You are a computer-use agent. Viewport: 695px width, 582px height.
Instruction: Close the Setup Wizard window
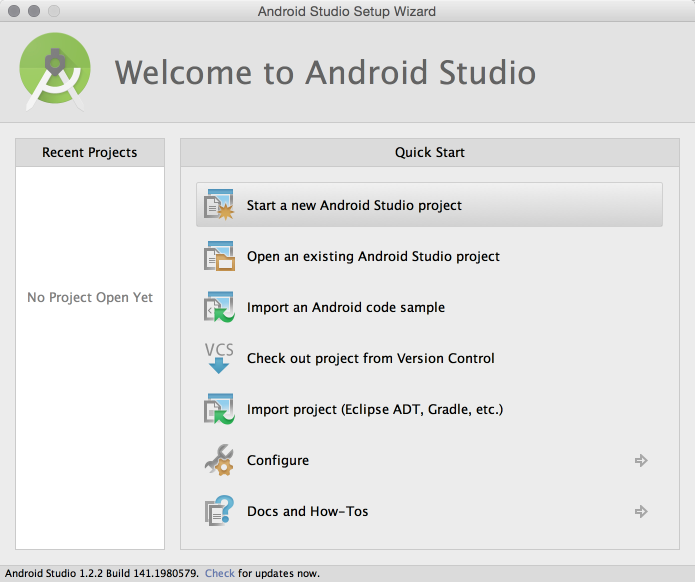click(14, 11)
